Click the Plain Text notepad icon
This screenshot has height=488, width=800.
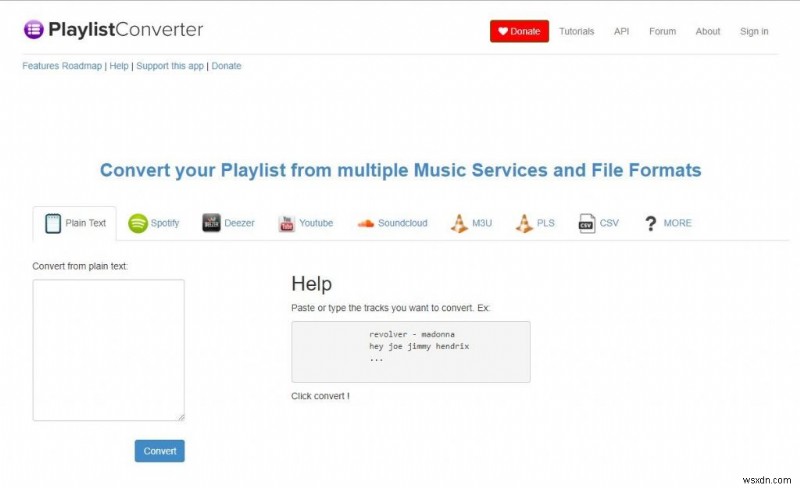point(53,223)
